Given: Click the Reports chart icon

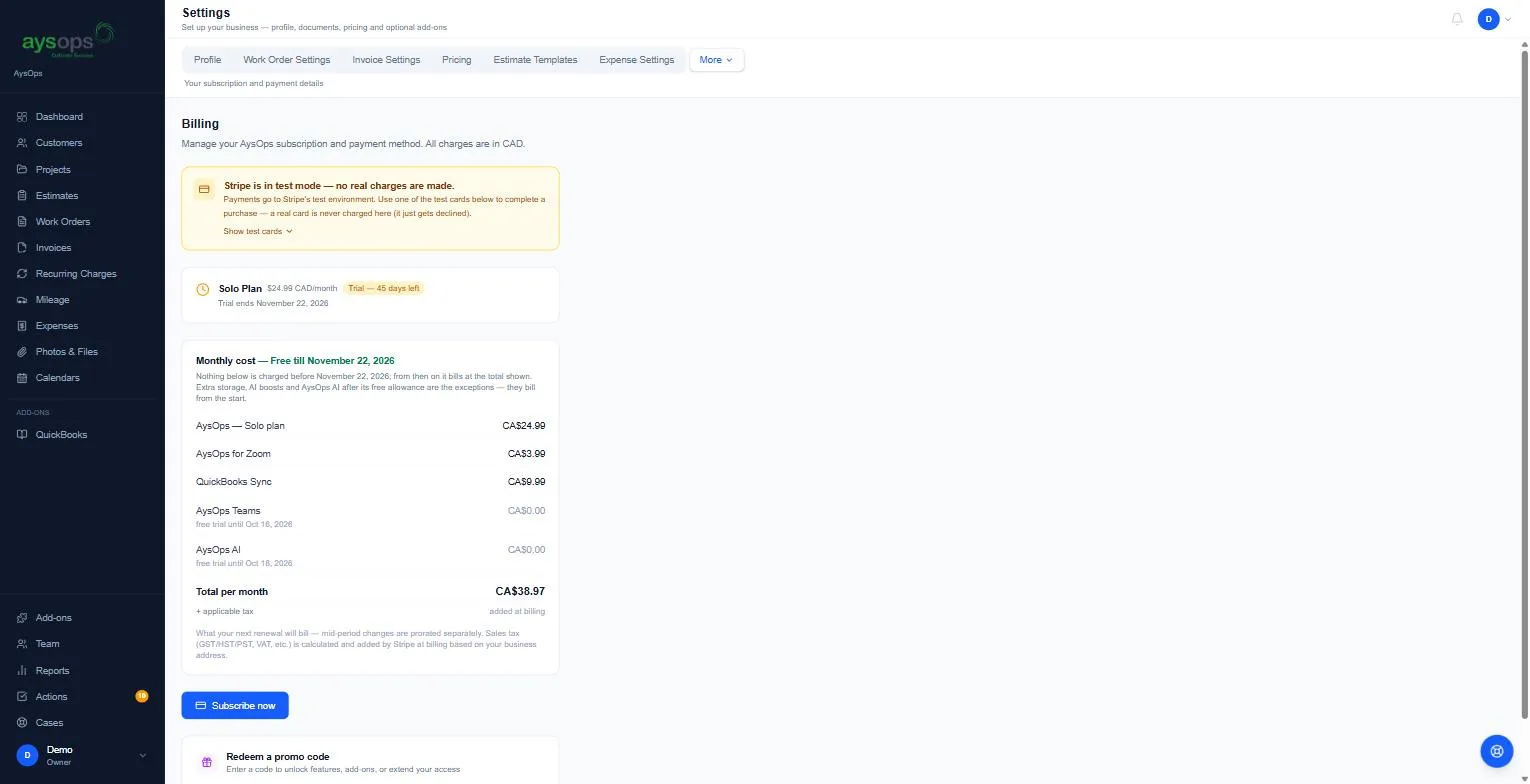Looking at the screenshot, I should click(22, 671).
